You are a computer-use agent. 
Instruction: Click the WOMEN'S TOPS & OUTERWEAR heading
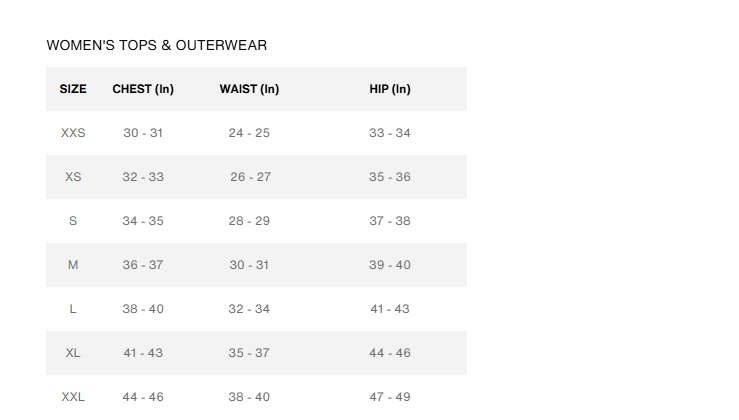157,45
